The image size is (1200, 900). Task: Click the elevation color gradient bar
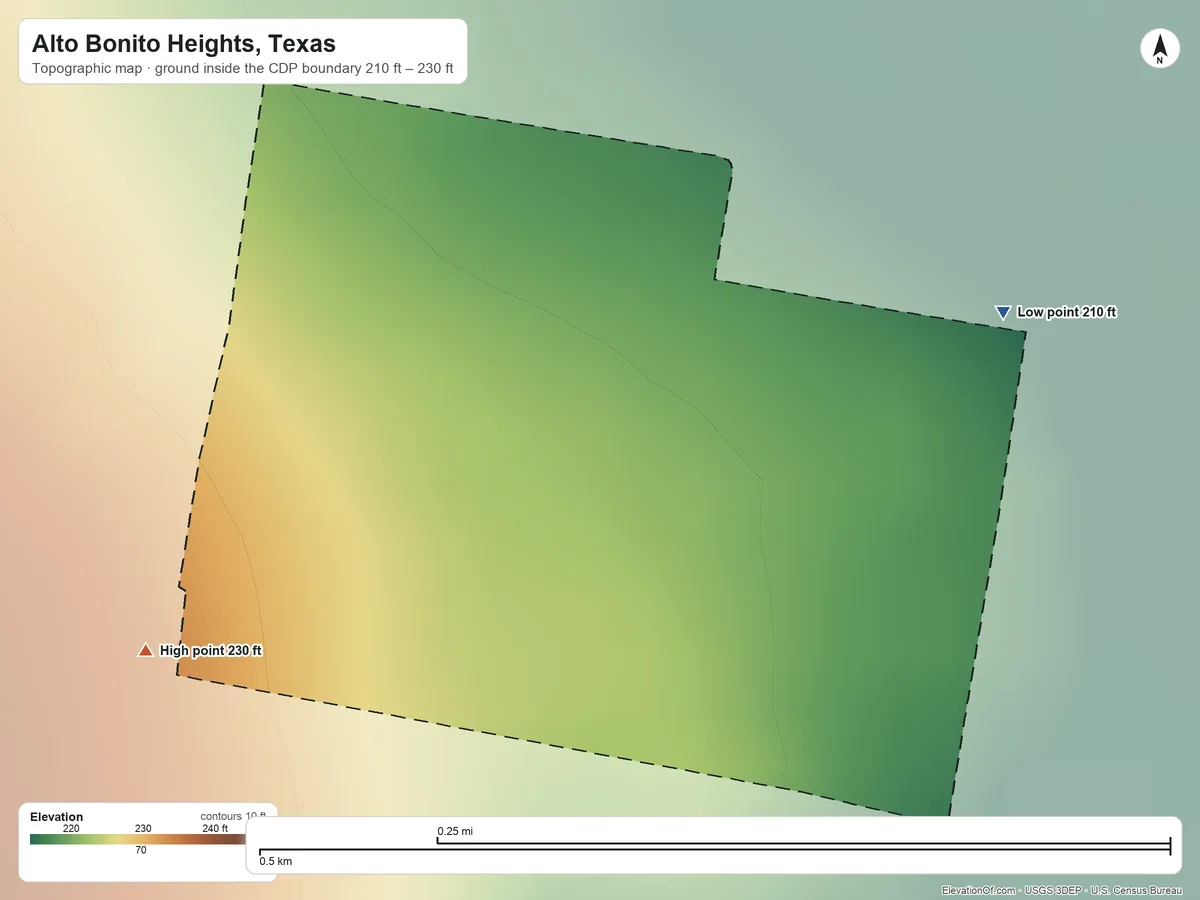(138, 840)
